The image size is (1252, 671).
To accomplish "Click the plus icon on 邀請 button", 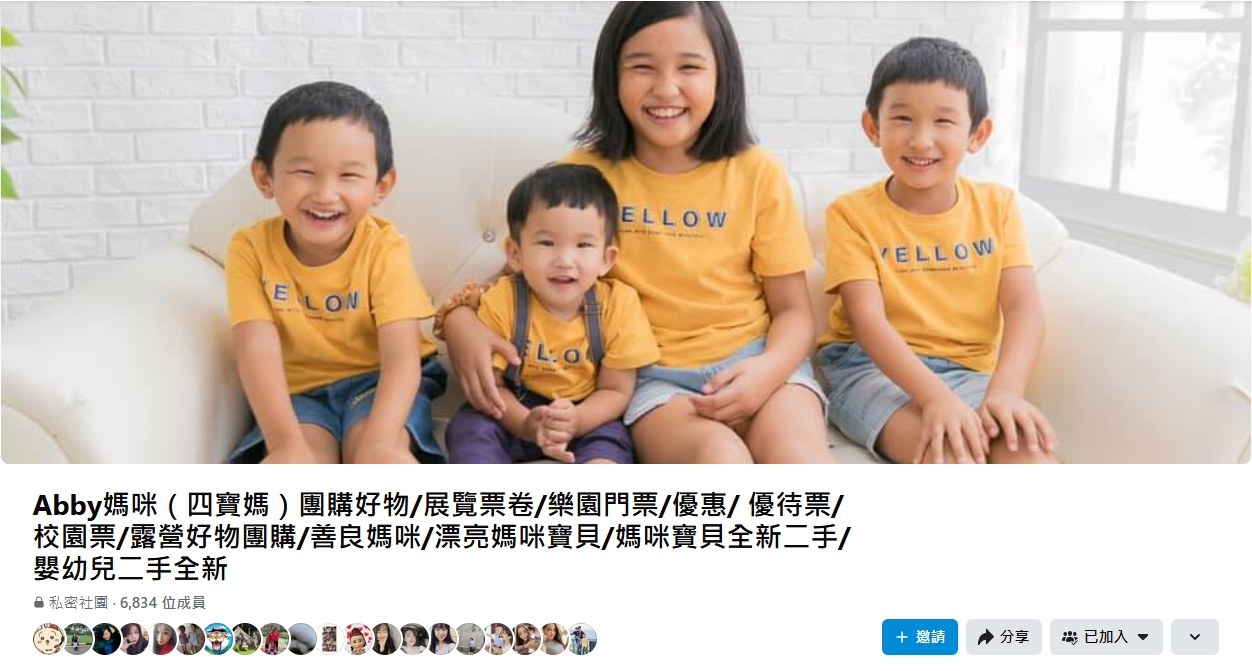I will [x=902, y=637].
